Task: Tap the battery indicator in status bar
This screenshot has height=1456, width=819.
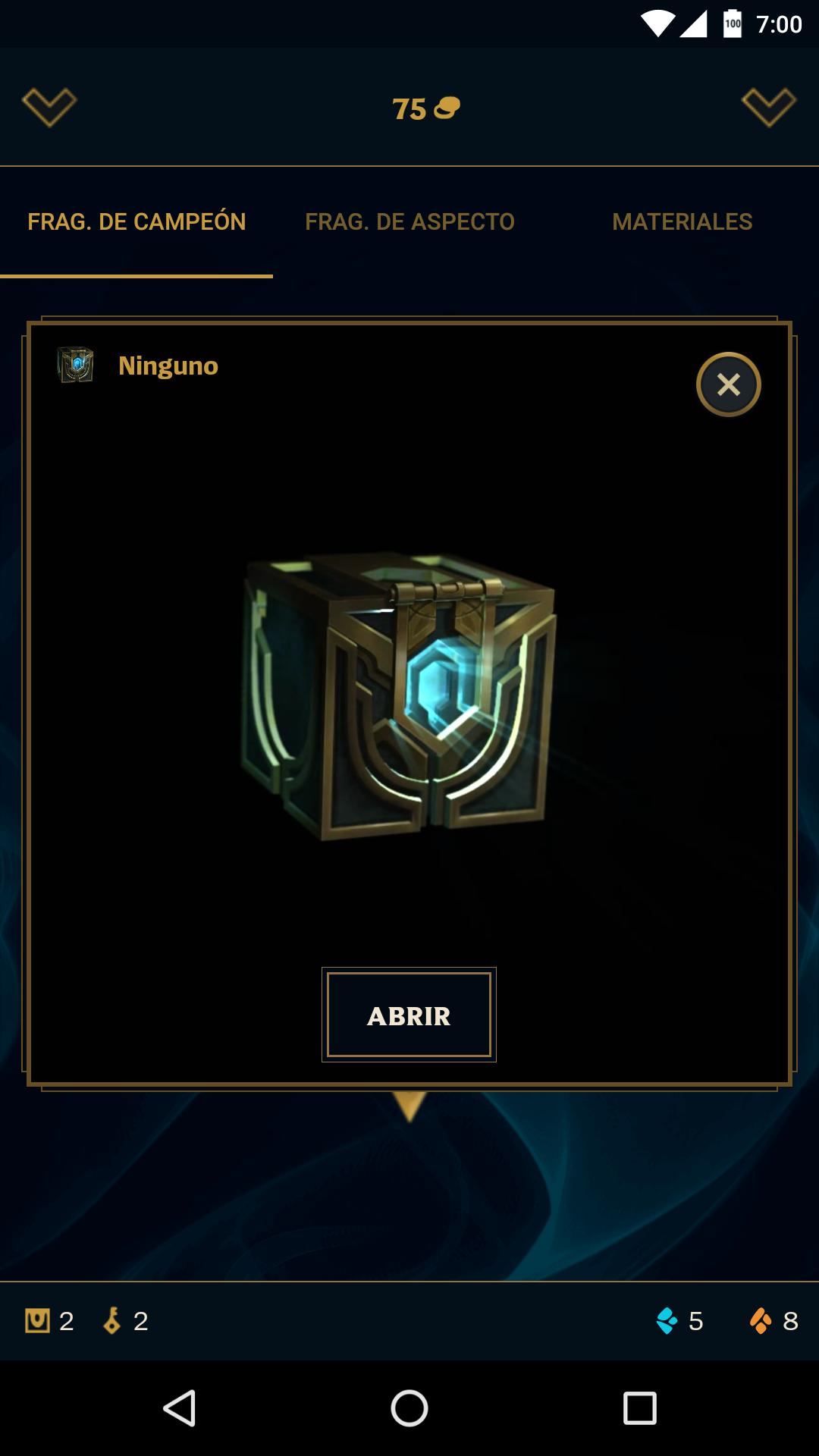Action: (x=733, y=24)
